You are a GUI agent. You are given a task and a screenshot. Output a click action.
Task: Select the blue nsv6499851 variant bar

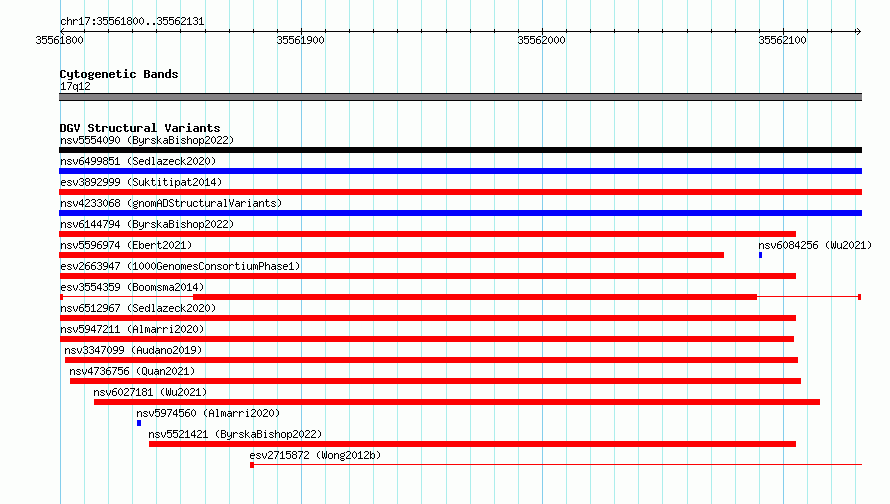point(460,171)
